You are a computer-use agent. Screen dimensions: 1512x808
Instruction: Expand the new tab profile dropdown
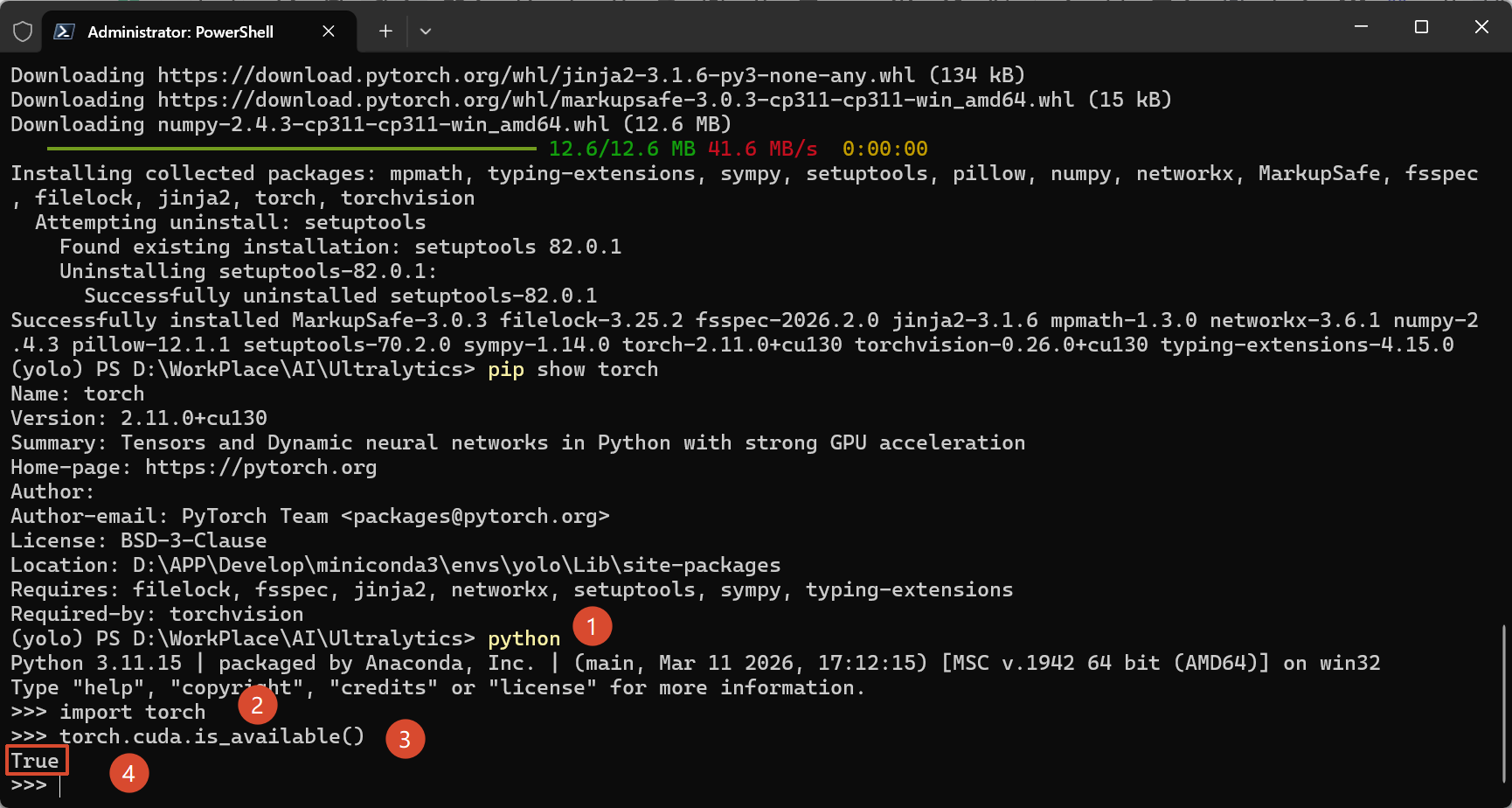click(426, 31)
